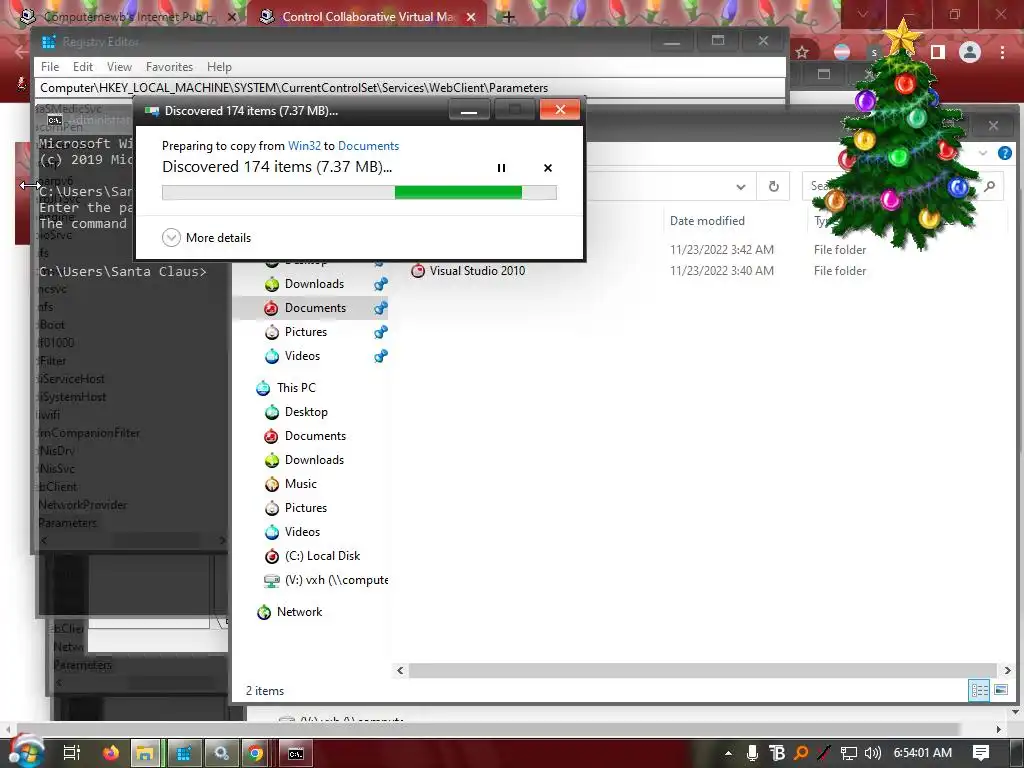Refresh the Explorer folder view
Screen dimensions: 1024x768
click(x=774, y=187)
